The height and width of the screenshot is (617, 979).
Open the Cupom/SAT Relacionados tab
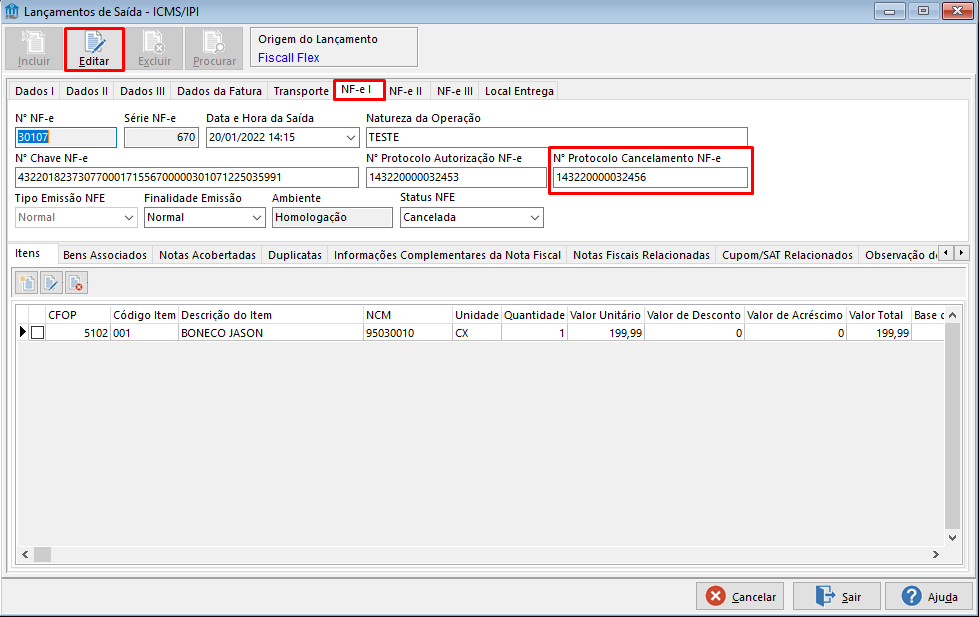[x=787, y=255]
